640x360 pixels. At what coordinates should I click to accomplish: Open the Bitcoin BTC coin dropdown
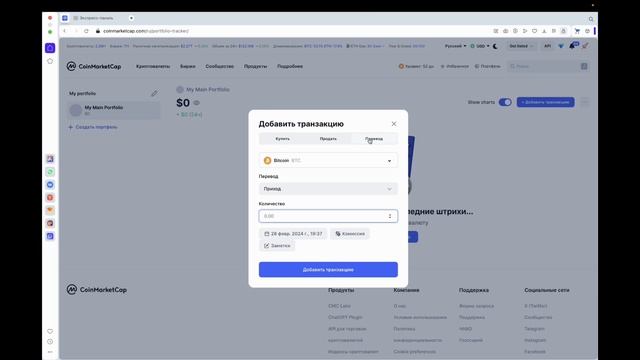[328, 160]
